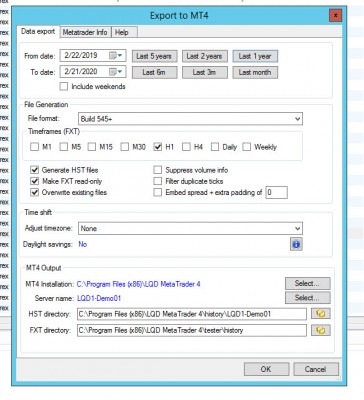Enable the Weekly timeframe checkbox
The image size is (364, 400).
point(247,147)
